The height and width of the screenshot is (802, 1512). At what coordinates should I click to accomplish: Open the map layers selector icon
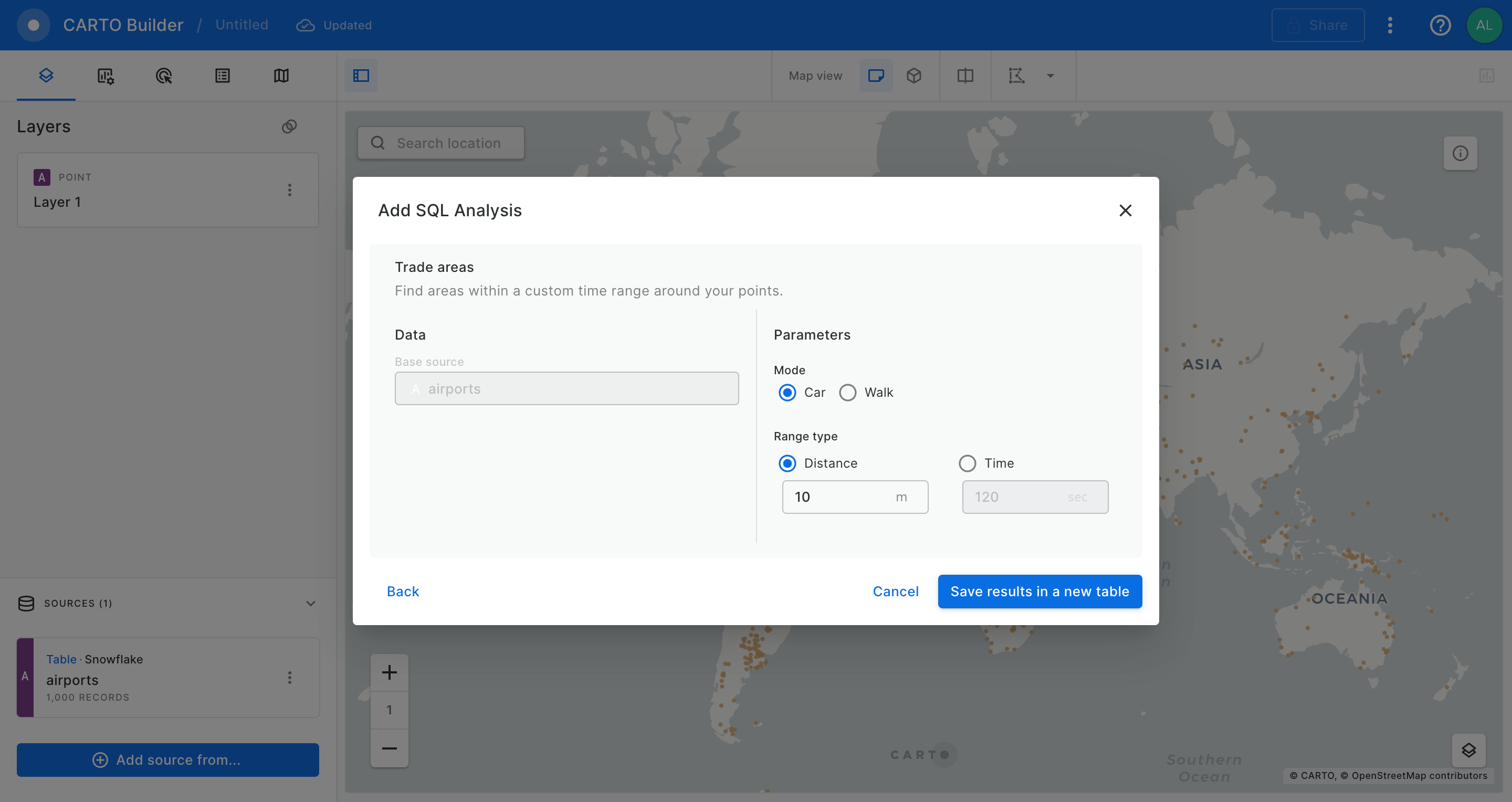(1468, 751)
